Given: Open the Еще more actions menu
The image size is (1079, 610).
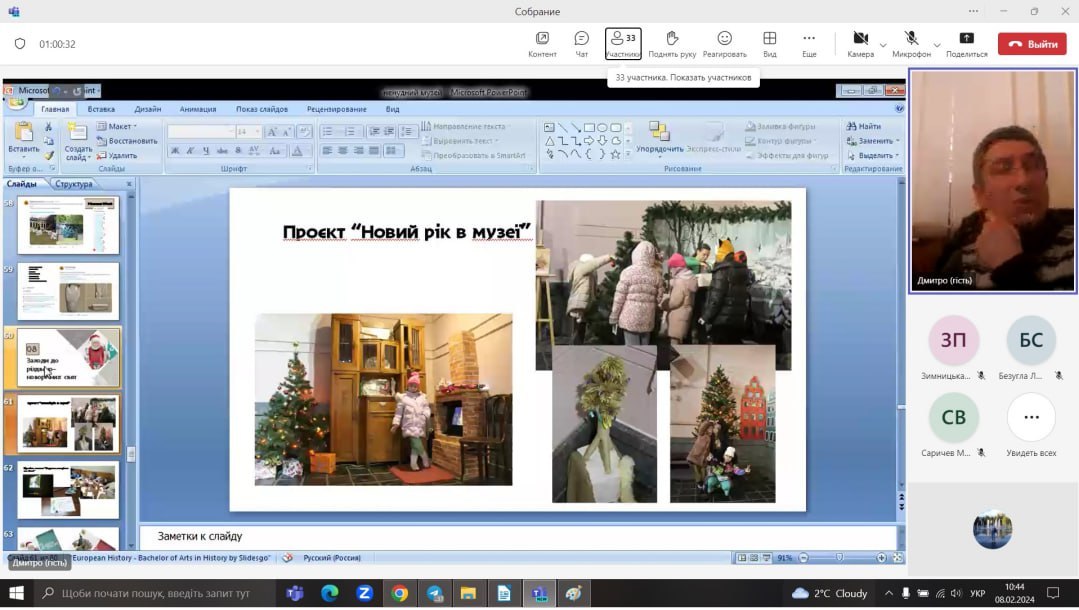Looking at the screenshot, I should click(809, 43).
